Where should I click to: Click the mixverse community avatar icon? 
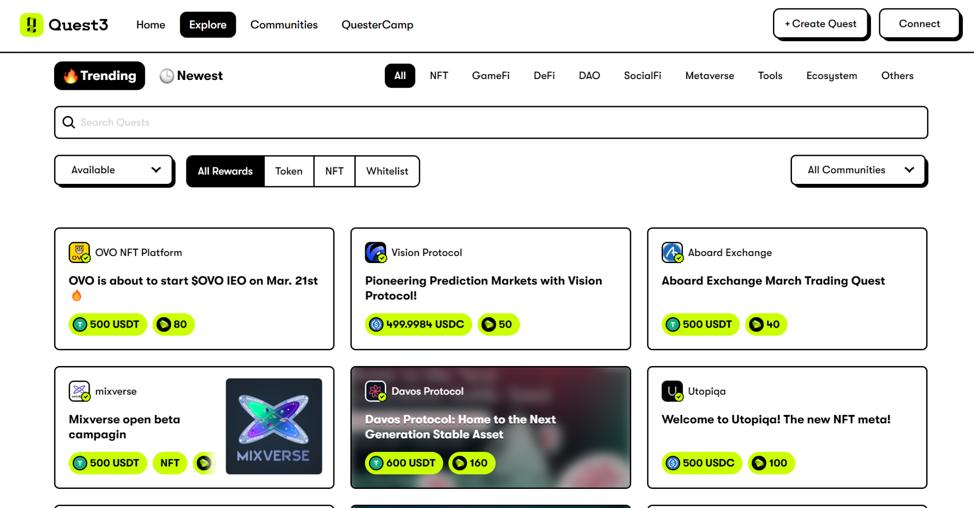coord(79,391)
